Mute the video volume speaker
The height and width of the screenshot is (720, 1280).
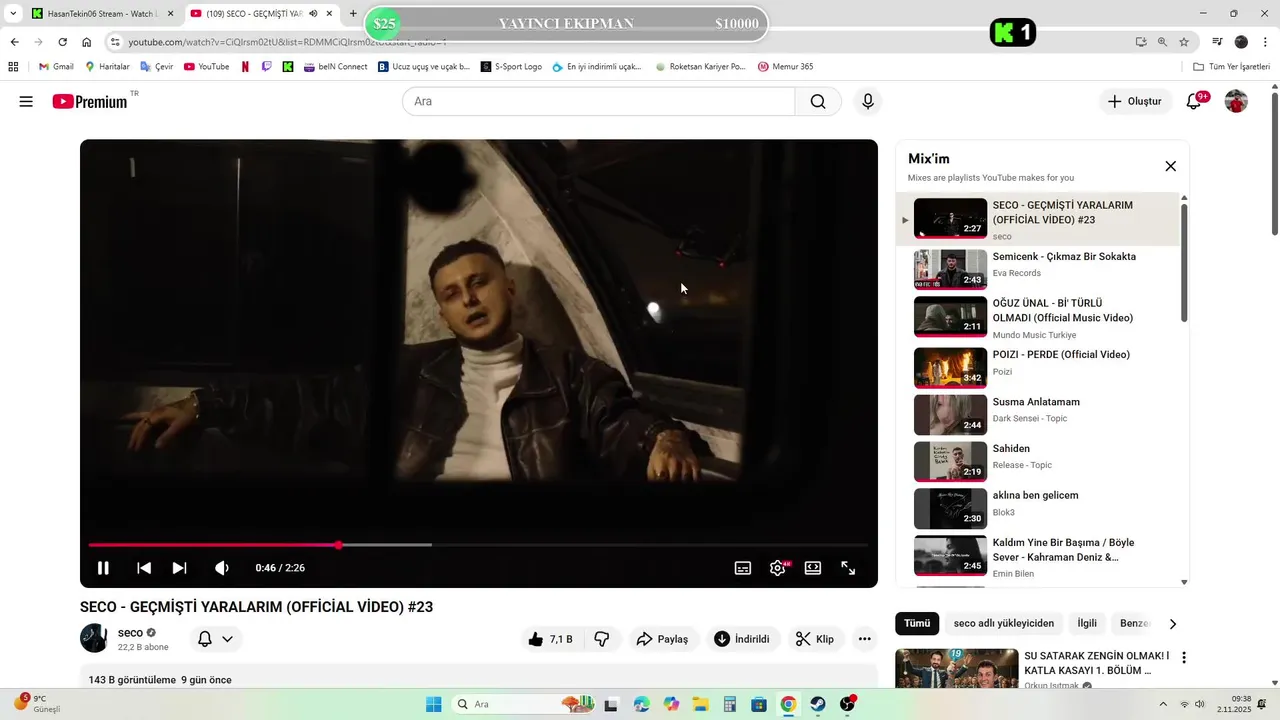click(222, 568)
